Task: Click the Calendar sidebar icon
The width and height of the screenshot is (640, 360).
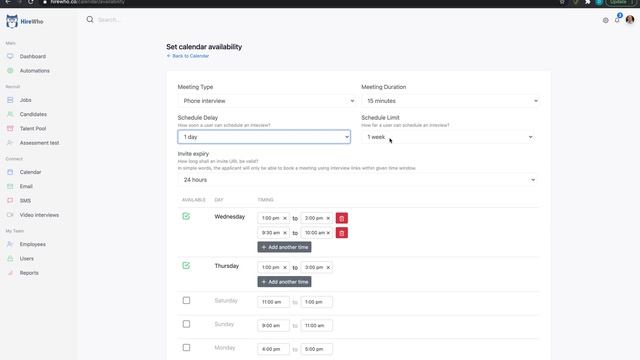Action: pos(10,172)
